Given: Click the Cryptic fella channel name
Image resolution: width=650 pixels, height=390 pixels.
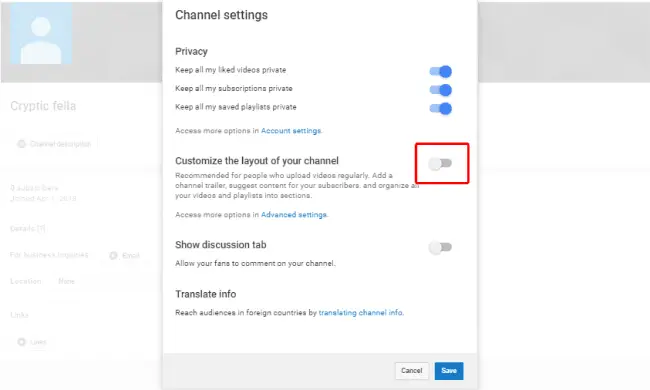Looking at the screenshot, I should [x=43, y=106].
